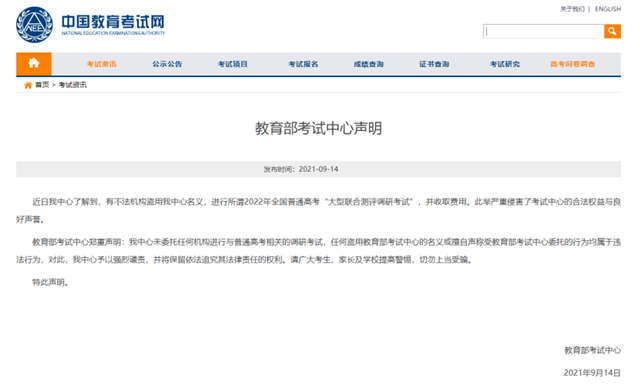
Task: Open the 成绩查询 menu tab
Action: click(369, 64)
